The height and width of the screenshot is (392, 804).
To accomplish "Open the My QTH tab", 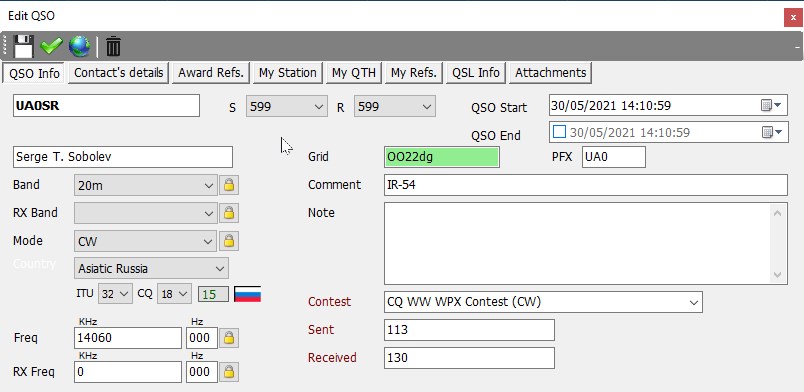I will pyautogui.click(x=354, y=73).
